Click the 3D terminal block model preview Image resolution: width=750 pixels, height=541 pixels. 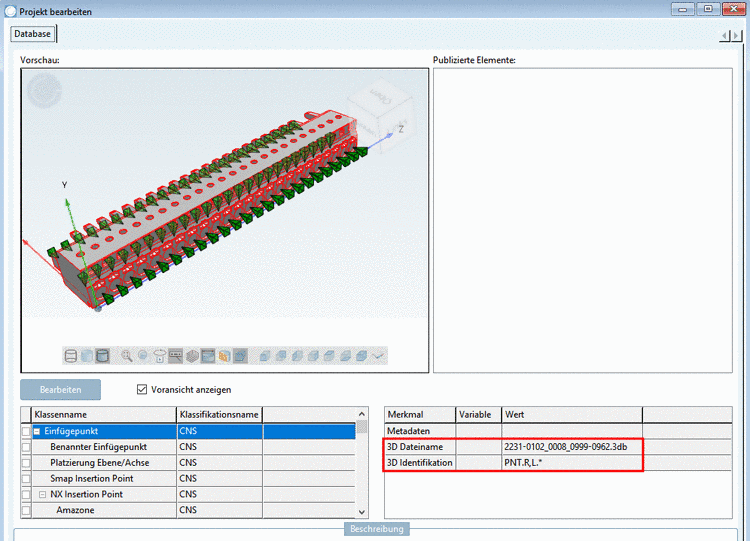coord(206,210)
